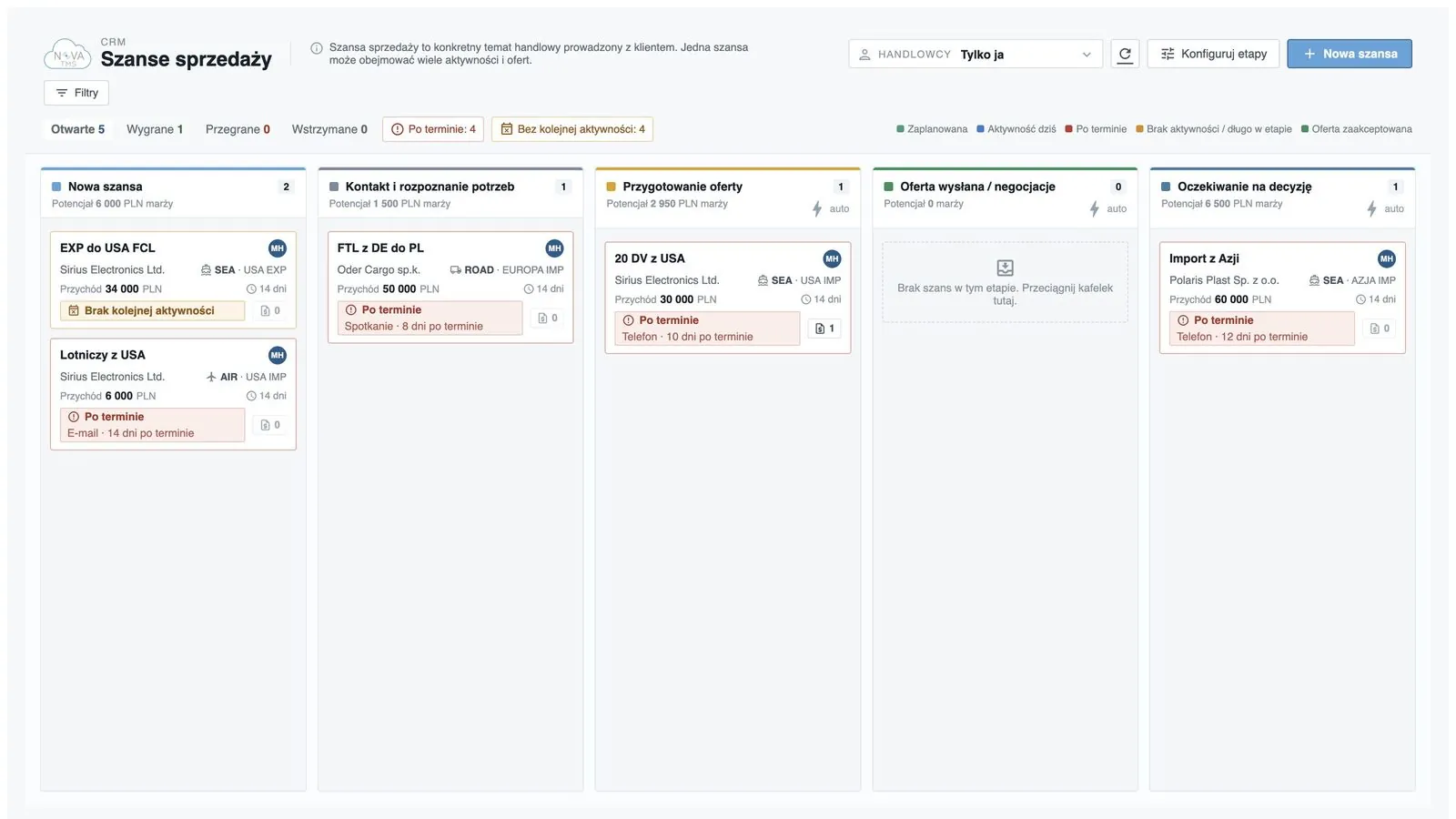Select the Wstrzymane 0 tab
This screenshot has width=1456, height=819.
pyautogui.click(x=329, y=129)
